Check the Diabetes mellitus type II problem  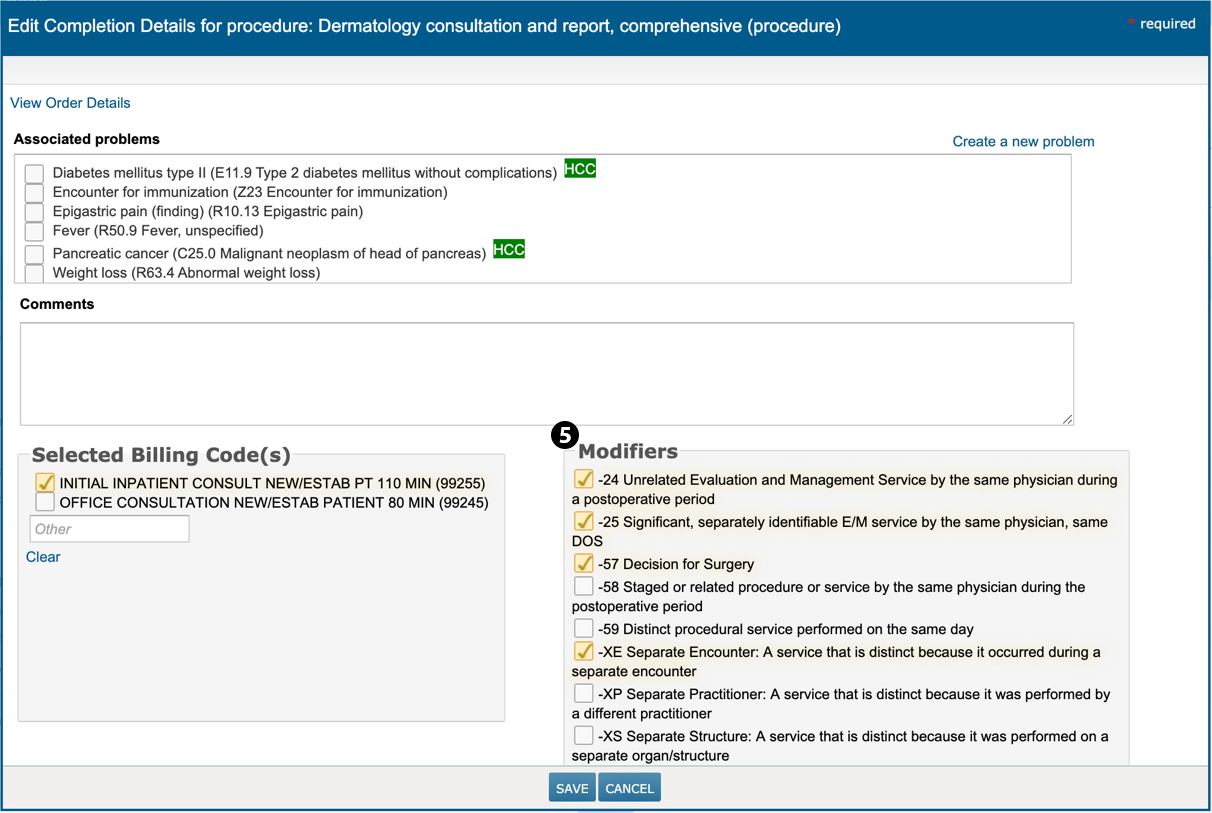(x=35, y=173)
